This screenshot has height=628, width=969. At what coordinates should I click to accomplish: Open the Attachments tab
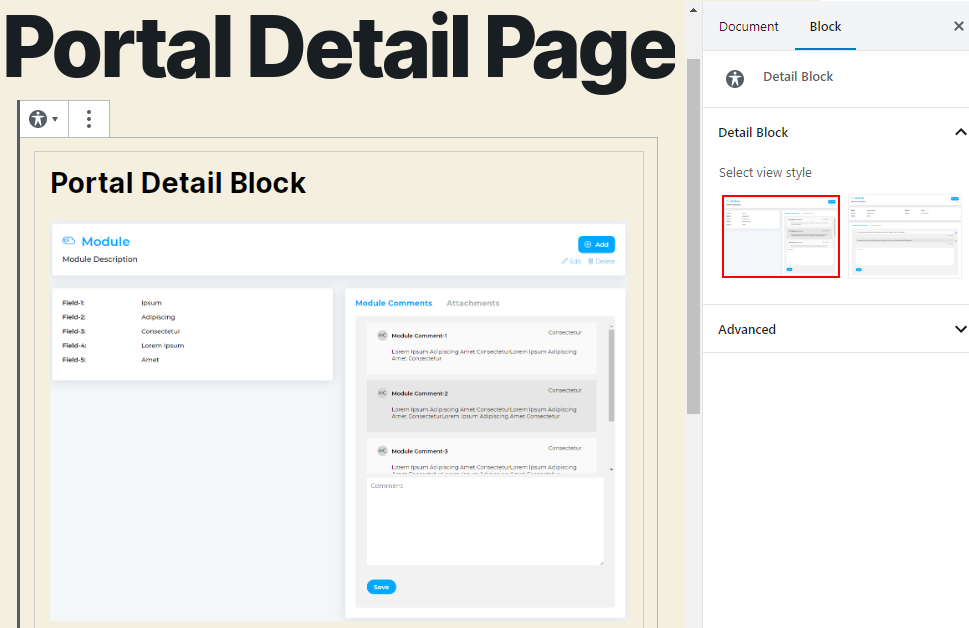(x=472, y=303)
